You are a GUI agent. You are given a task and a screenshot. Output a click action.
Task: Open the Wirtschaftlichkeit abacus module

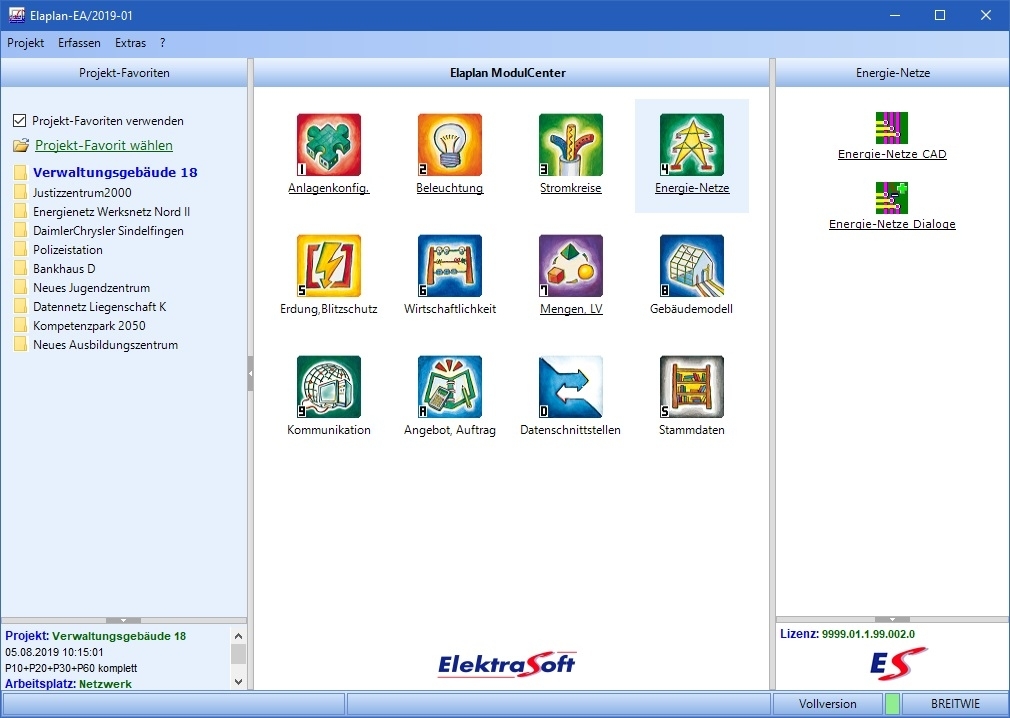pos(450,265)
